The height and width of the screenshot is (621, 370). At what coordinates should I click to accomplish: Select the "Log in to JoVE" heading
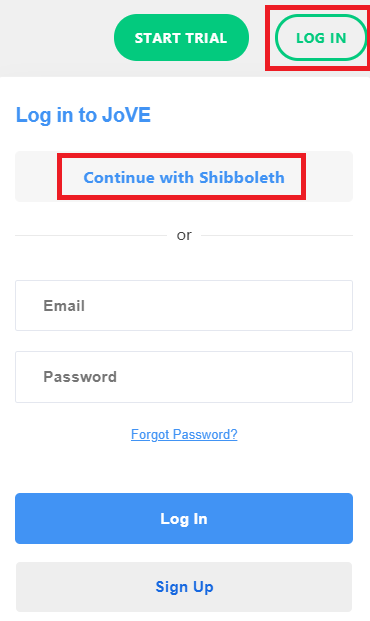pos(83,115)
